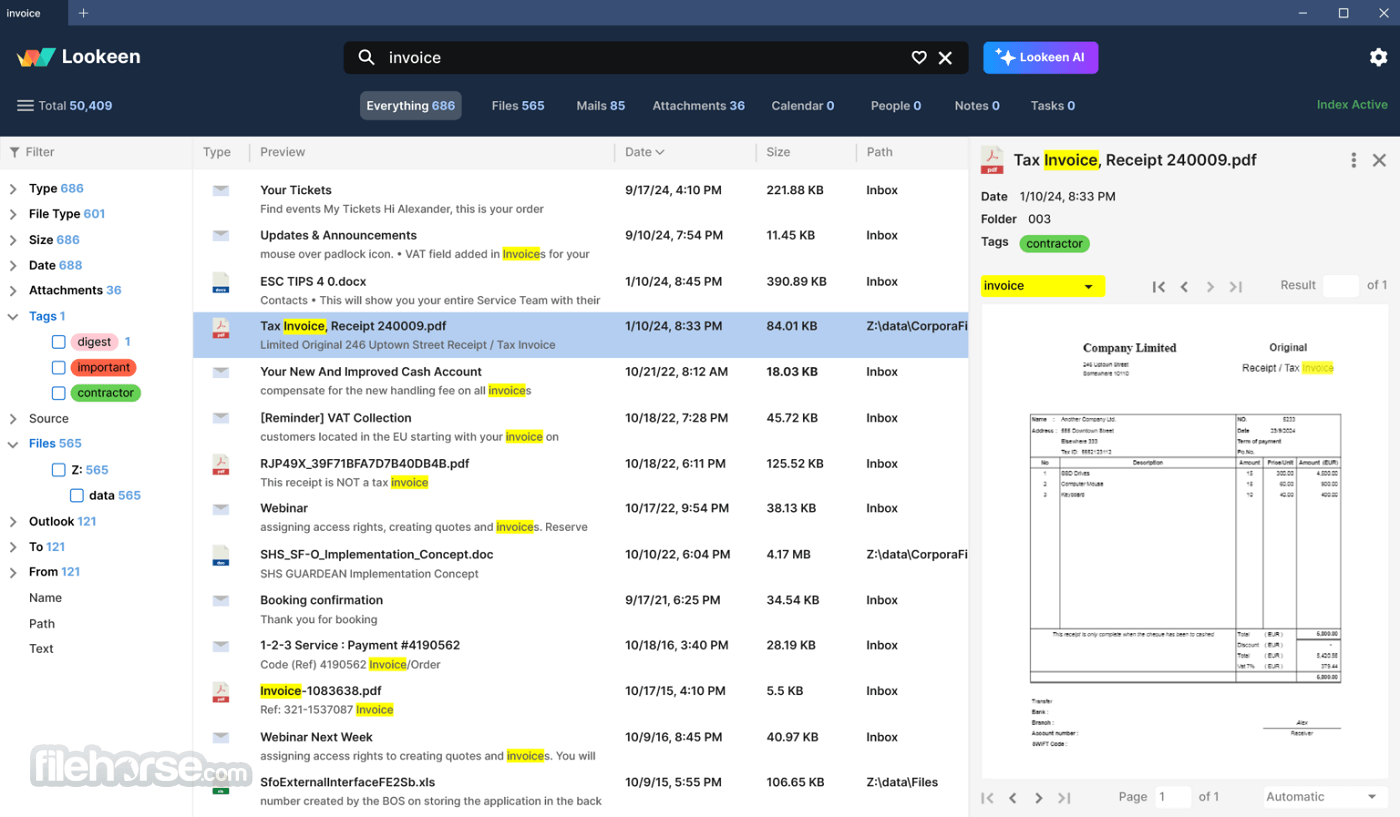Switch to the Mails 85 tab
Screen dimensions: 1400x817
(601, 106)
